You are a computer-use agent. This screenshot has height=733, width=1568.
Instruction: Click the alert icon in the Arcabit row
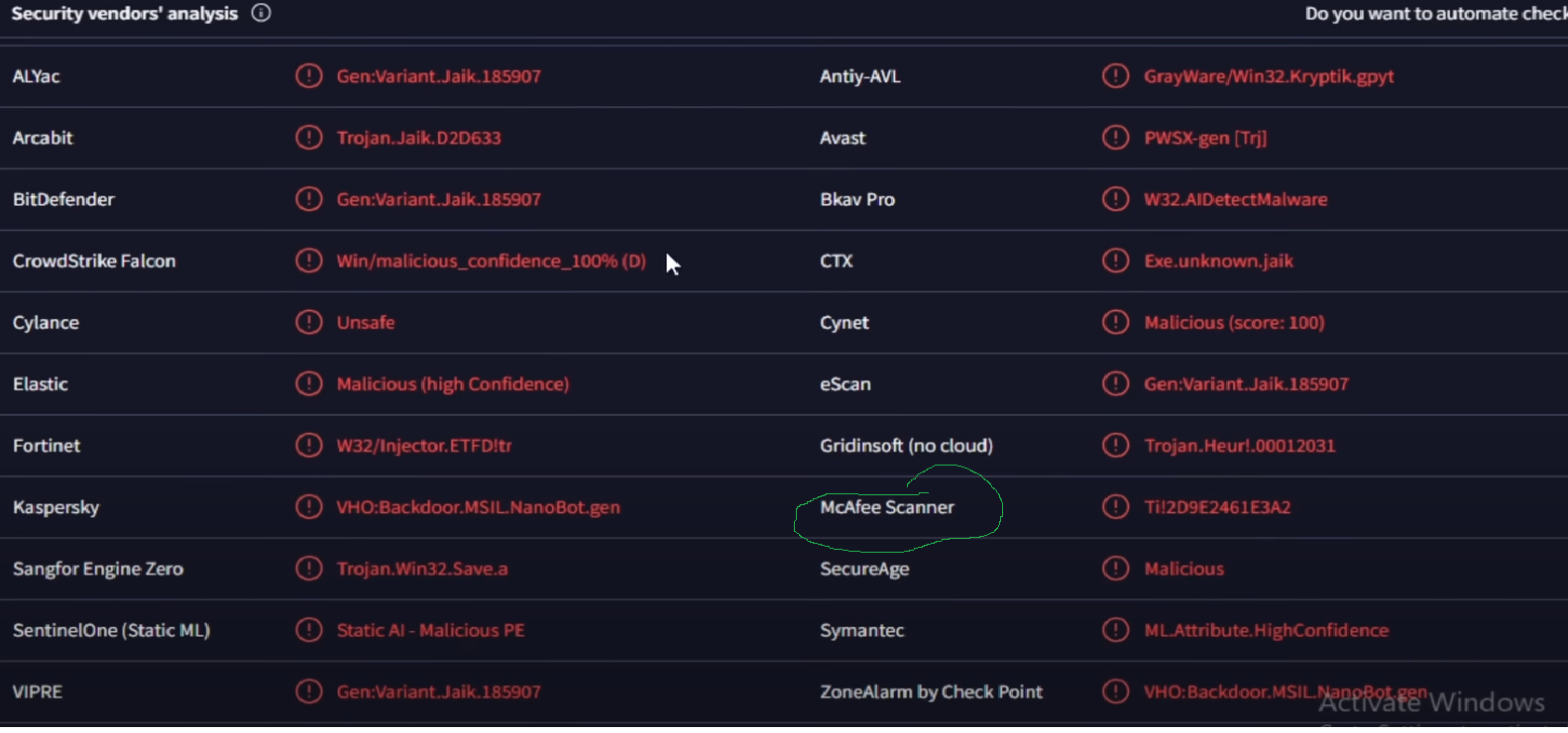[309, 137]
